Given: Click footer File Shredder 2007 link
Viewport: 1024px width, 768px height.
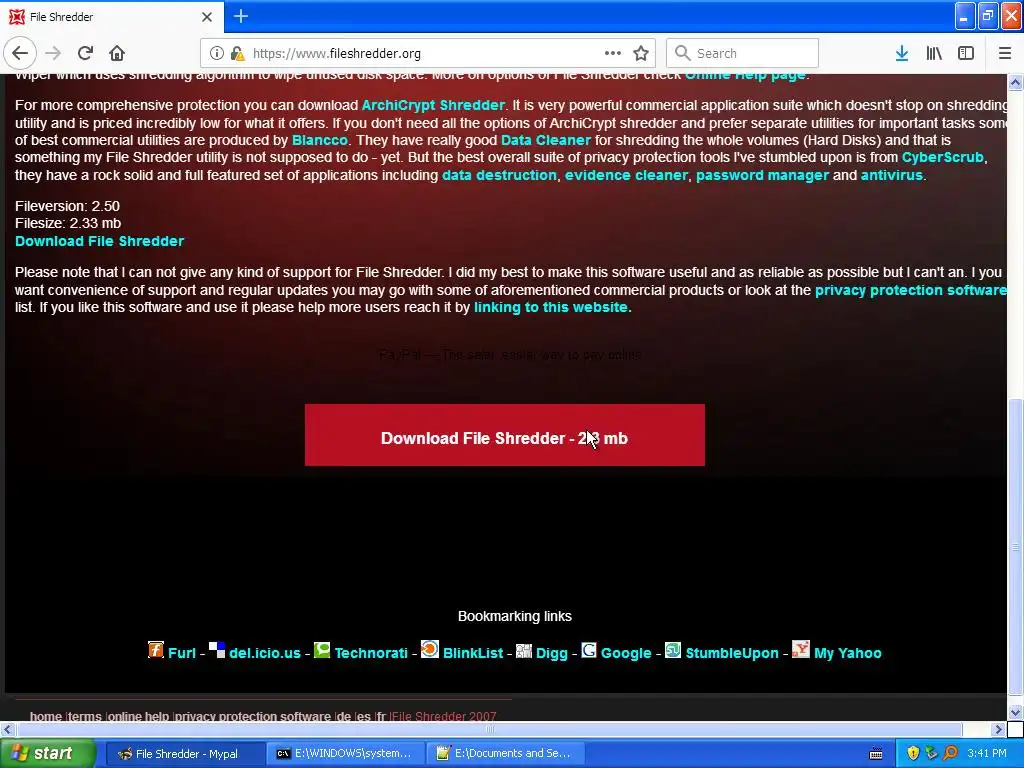Looking at the screenshot, I should click(x=444, y=716).
